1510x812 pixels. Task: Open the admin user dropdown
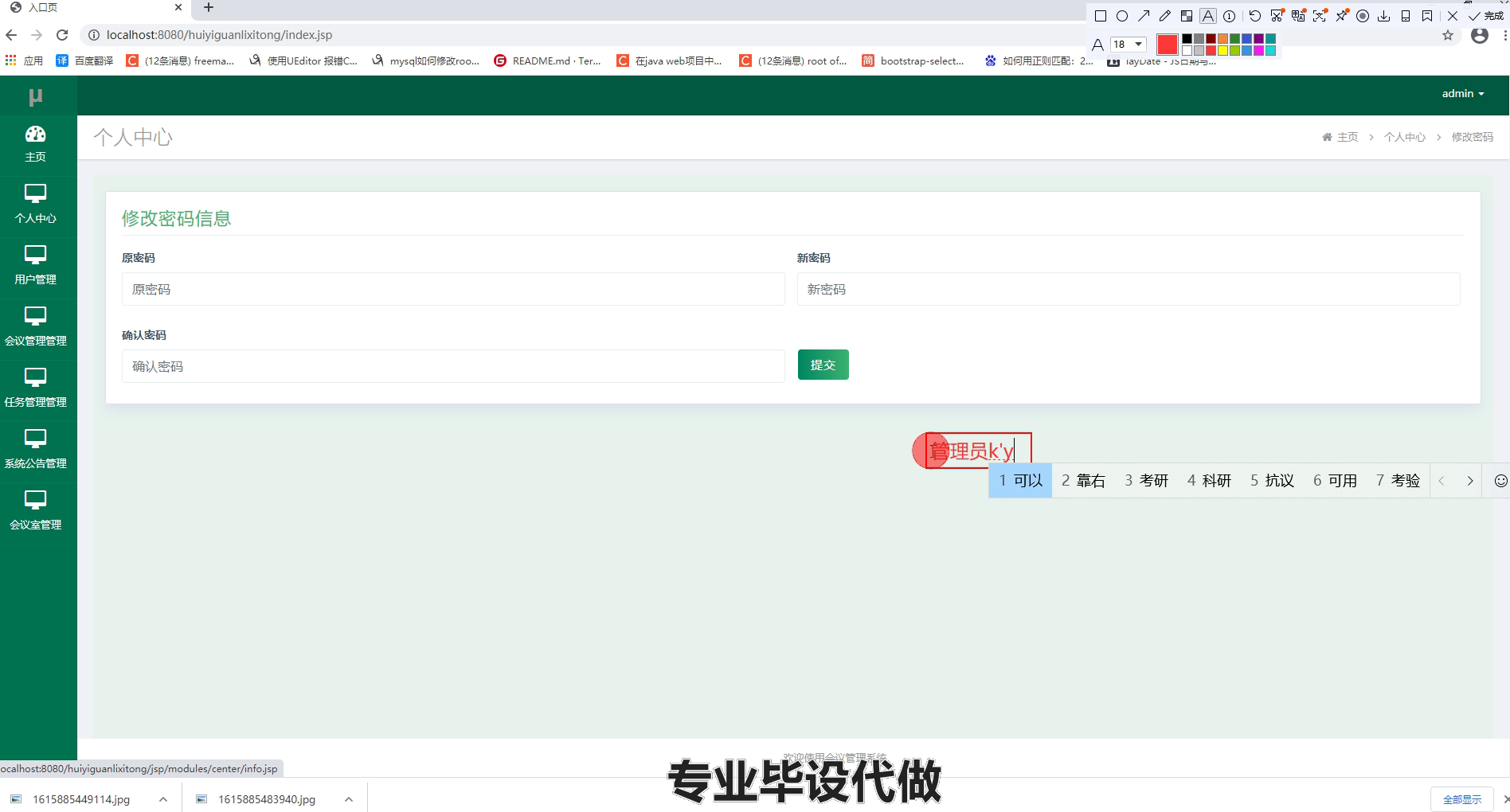[1463, 93]
